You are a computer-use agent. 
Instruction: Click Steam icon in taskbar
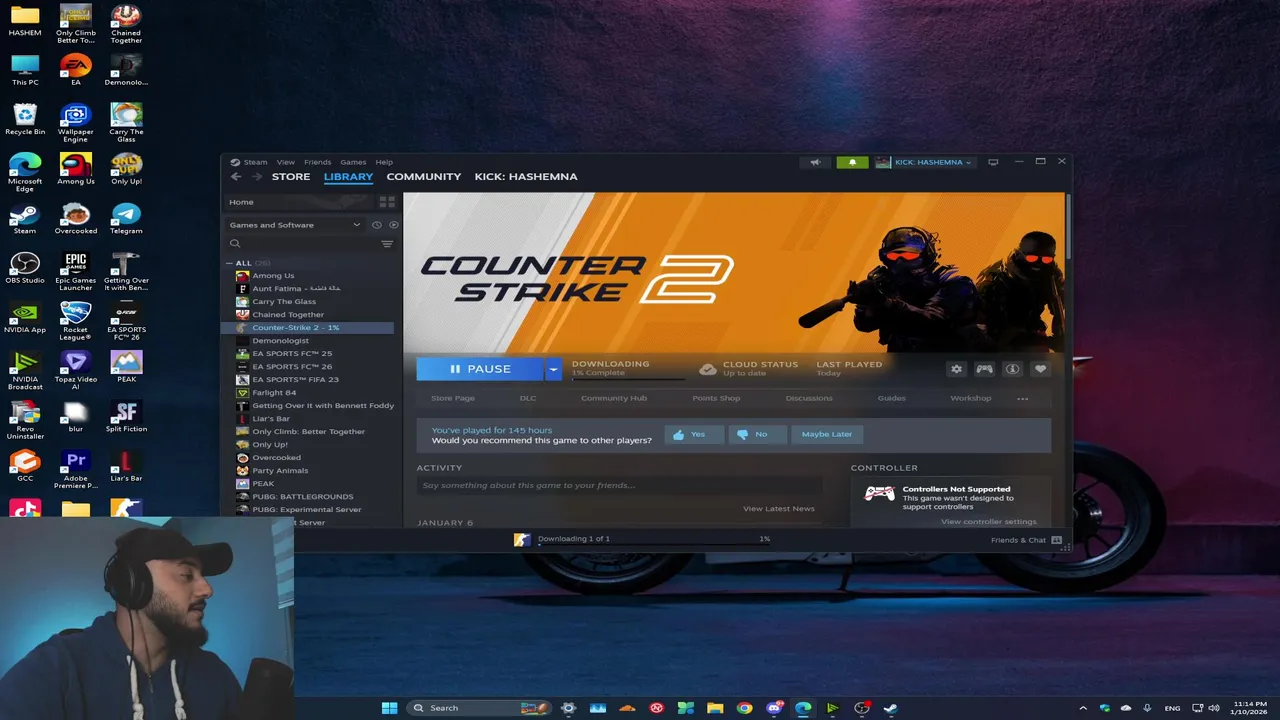tap(889, 708)
